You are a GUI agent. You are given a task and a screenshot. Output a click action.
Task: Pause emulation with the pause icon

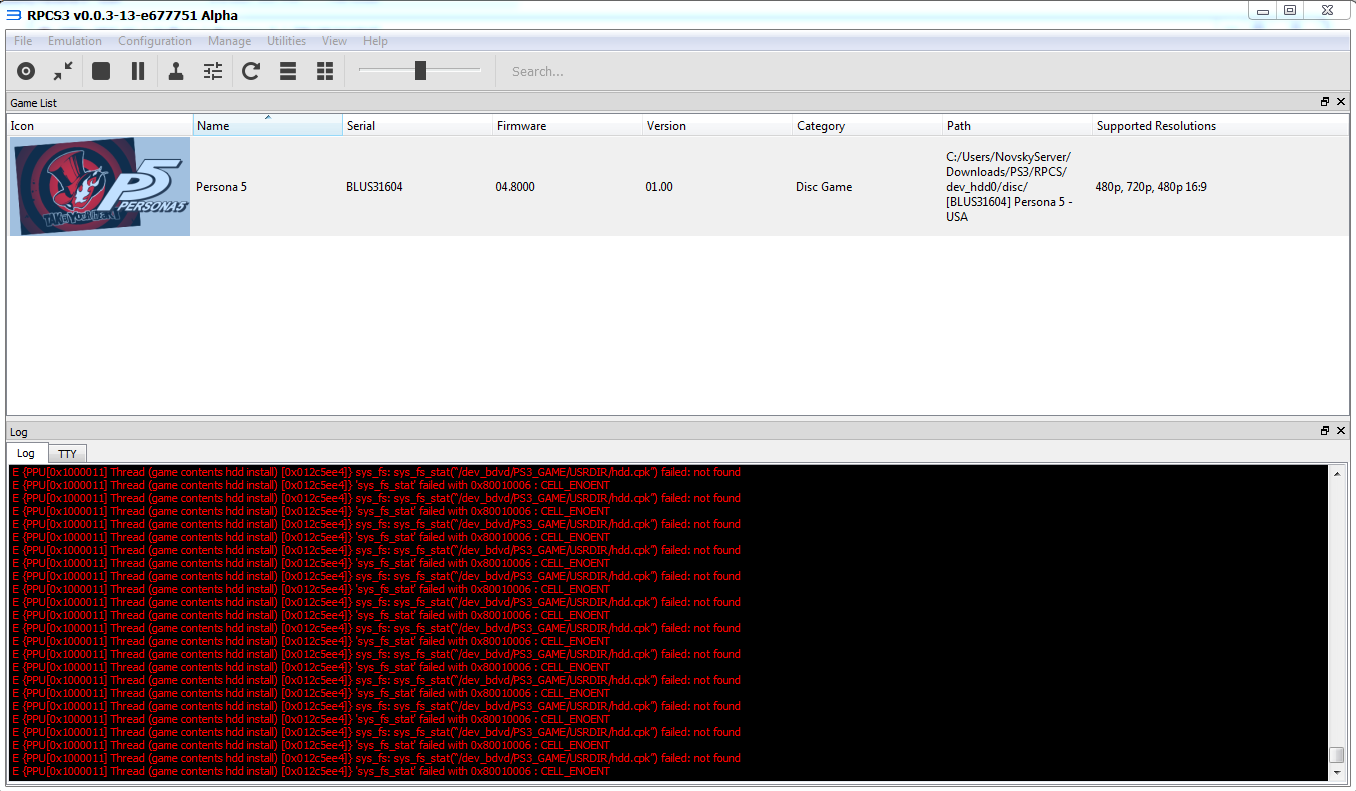click(x=138, y=71)
